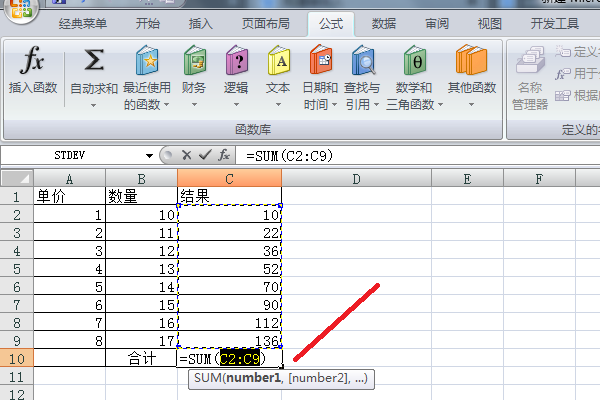Expand the Other Functions (其他函数) dropdown
The image size is (600, 400).
point(472,104)
